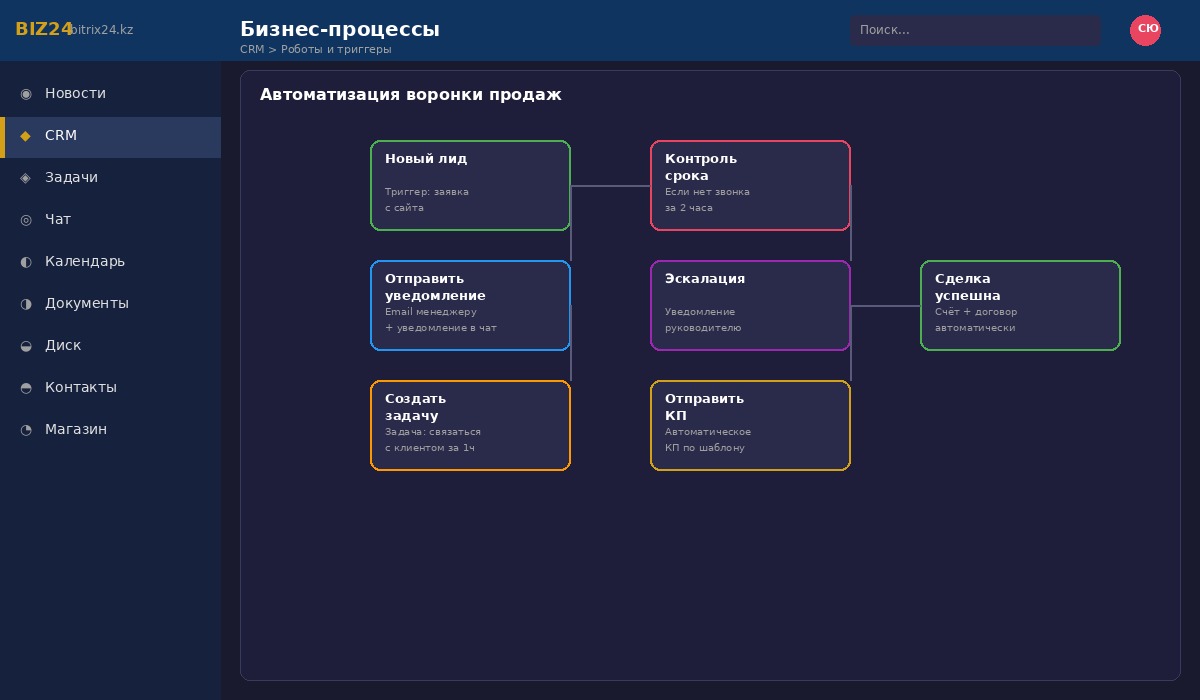The height and width of the screenshot is (700, 1200).
Task: Open the СЮ user avatar
Action: (1145, 30)
